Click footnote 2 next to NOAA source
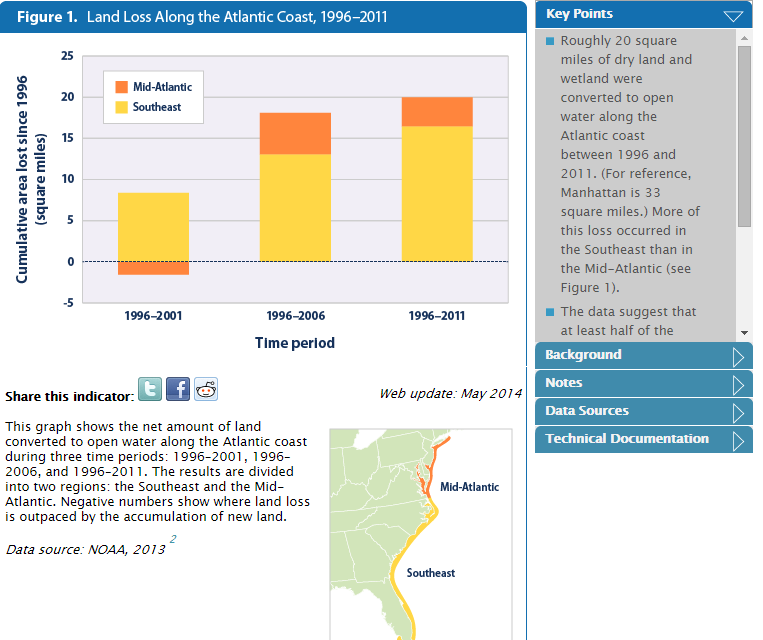This screenshot has height=640, width=763. point(172,540)
